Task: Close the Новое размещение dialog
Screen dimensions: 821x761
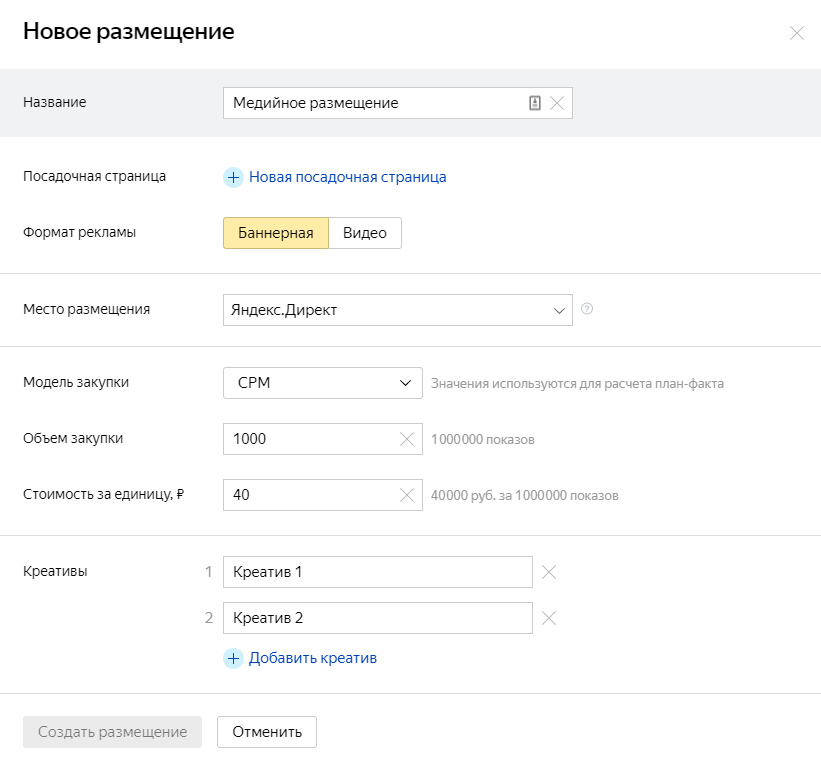Action: (x=796, y=33)
